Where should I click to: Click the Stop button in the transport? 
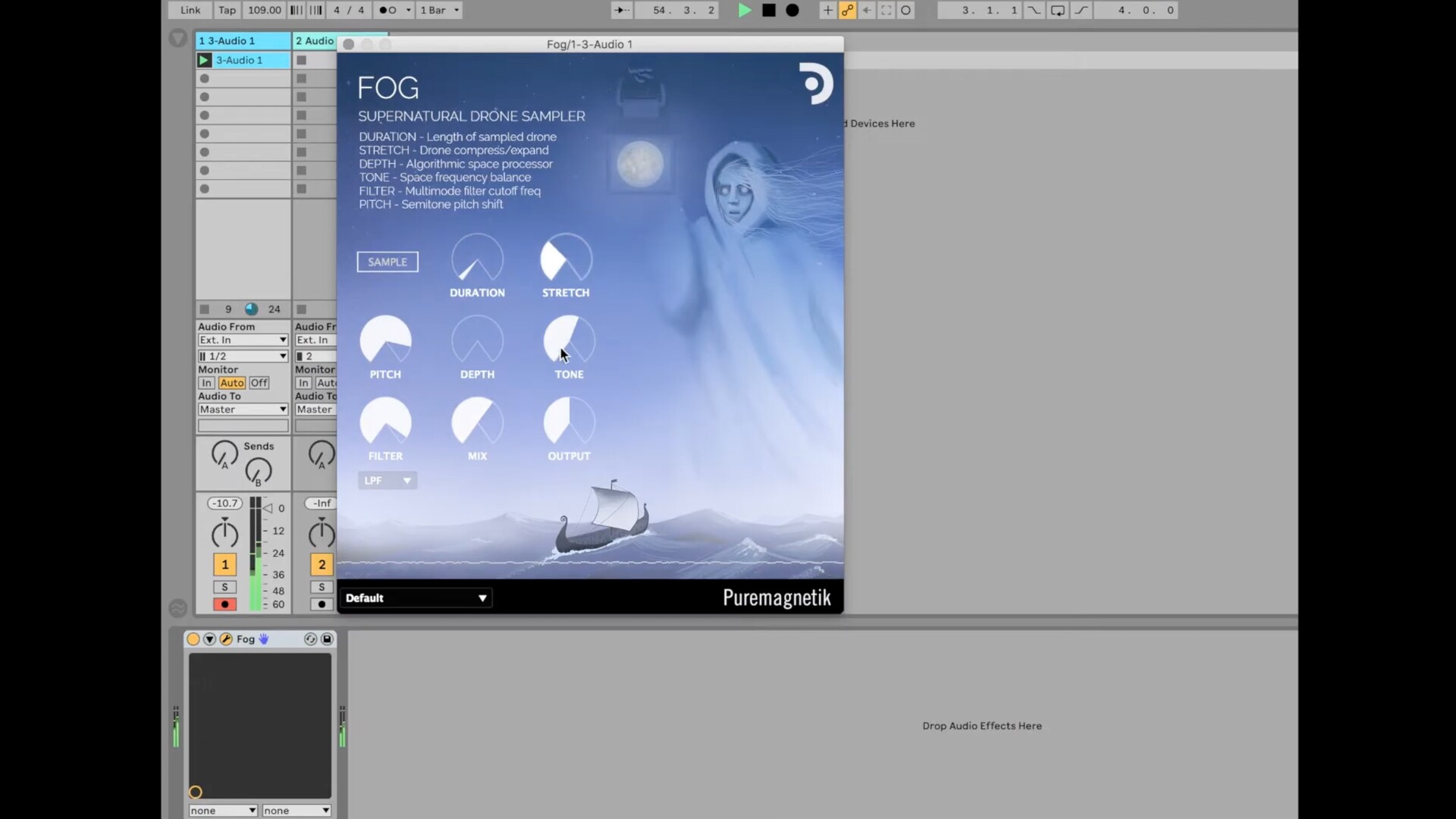(768, 10)
